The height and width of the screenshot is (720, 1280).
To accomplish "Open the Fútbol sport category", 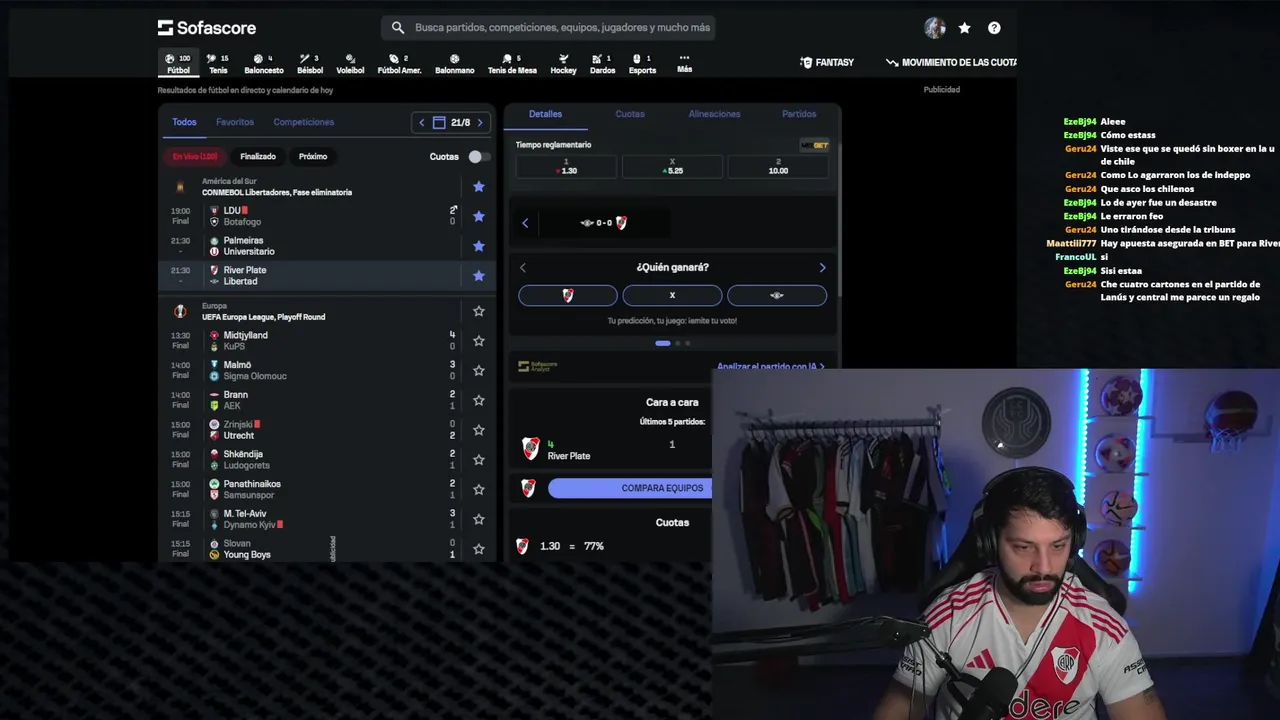I will 178,63.
